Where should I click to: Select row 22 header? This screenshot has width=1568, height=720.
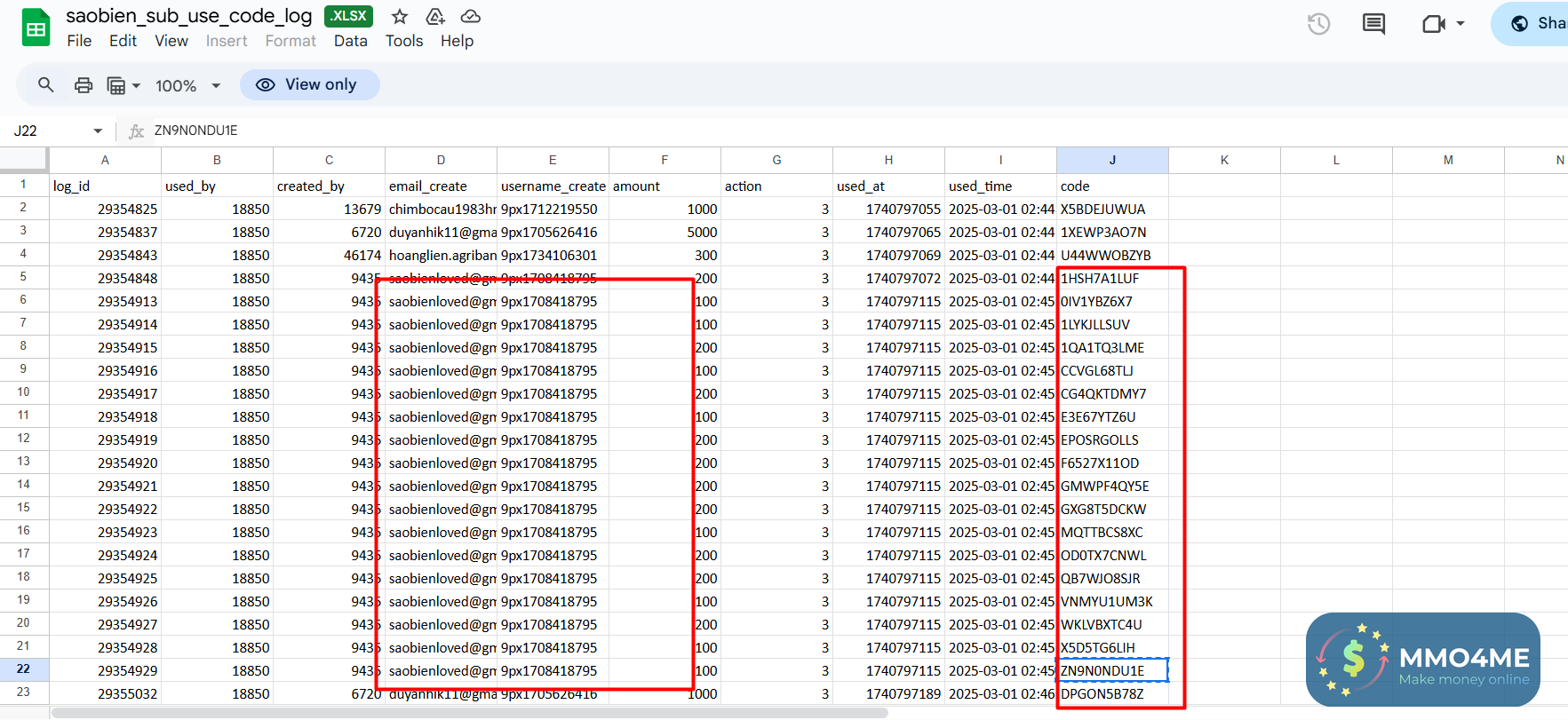(23, 669)
